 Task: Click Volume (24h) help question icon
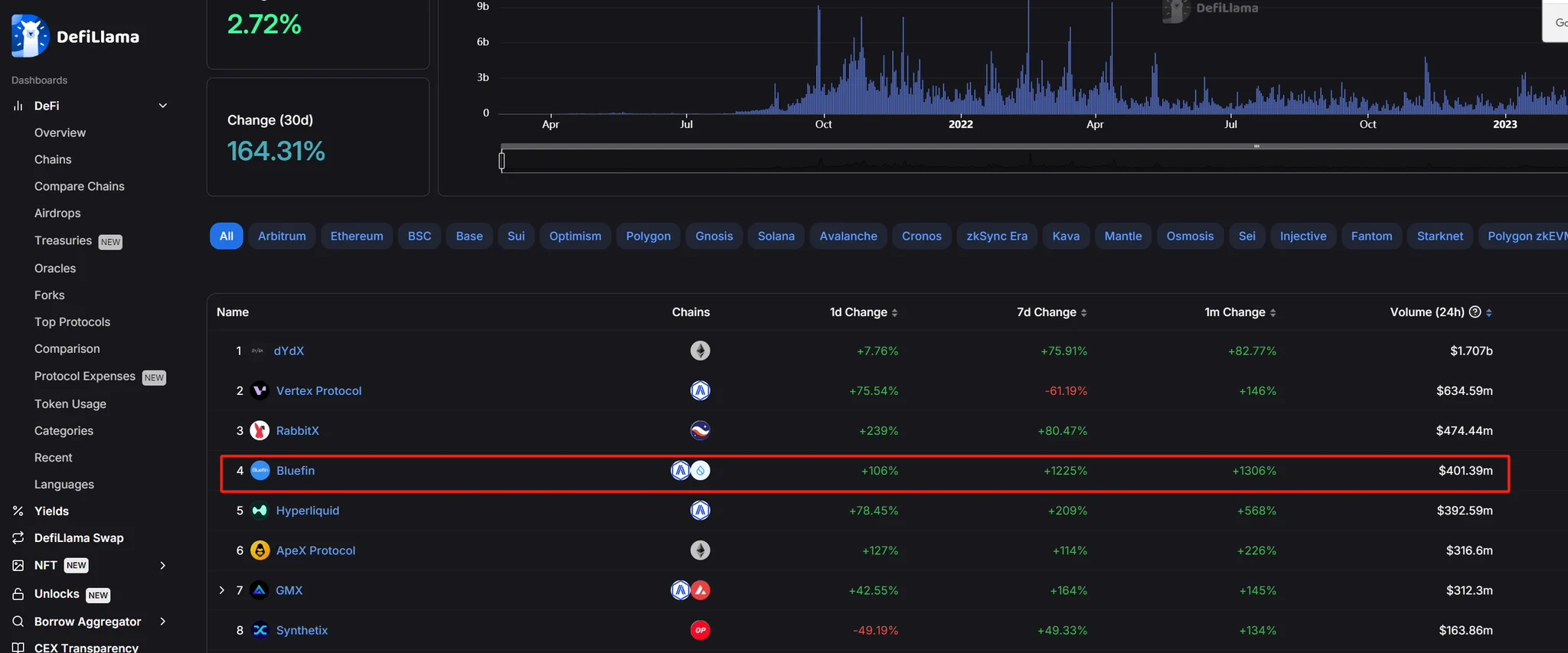coord(1475,312)
